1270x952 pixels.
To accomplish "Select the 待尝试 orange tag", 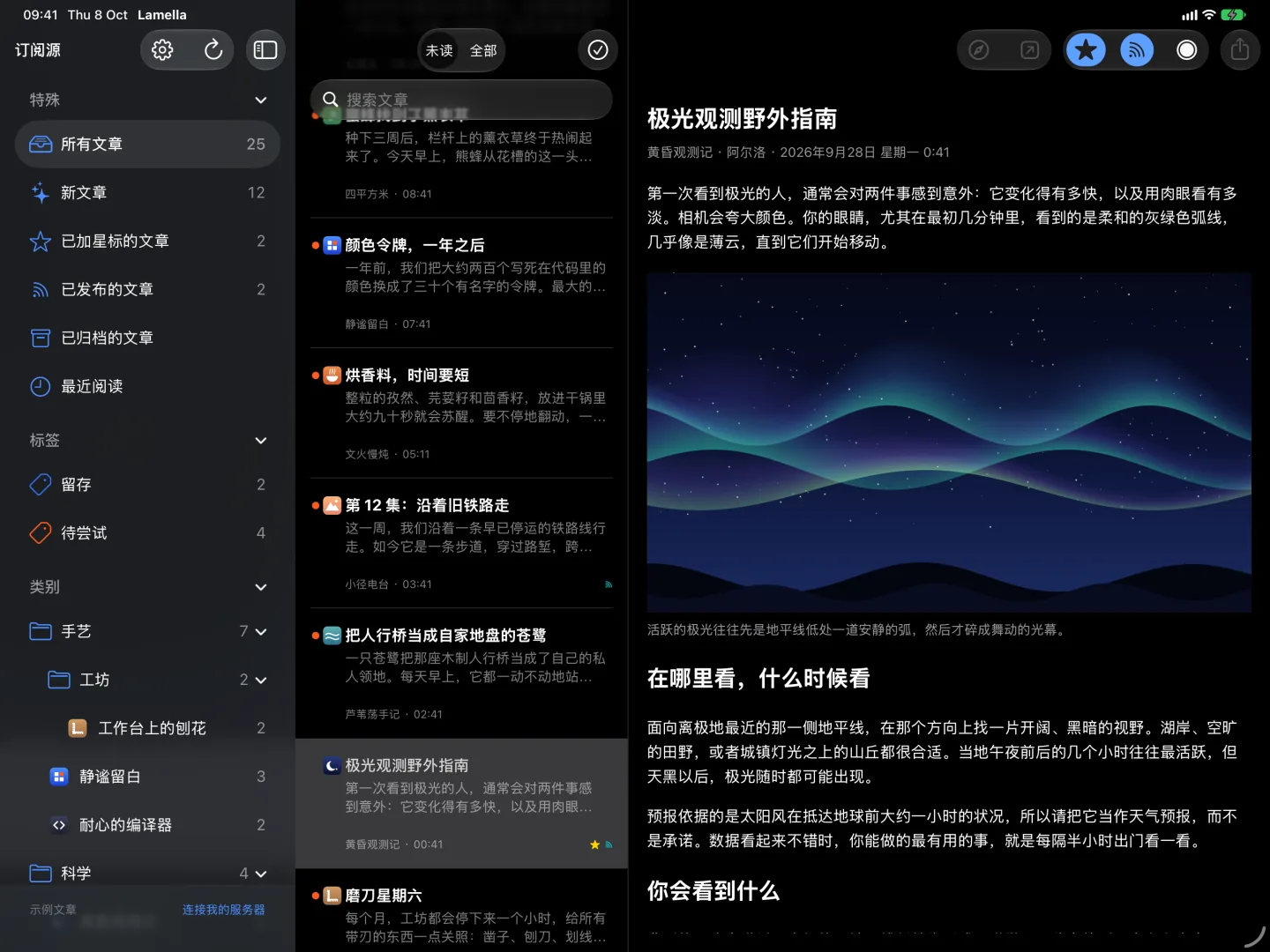I will pos(147,532).
